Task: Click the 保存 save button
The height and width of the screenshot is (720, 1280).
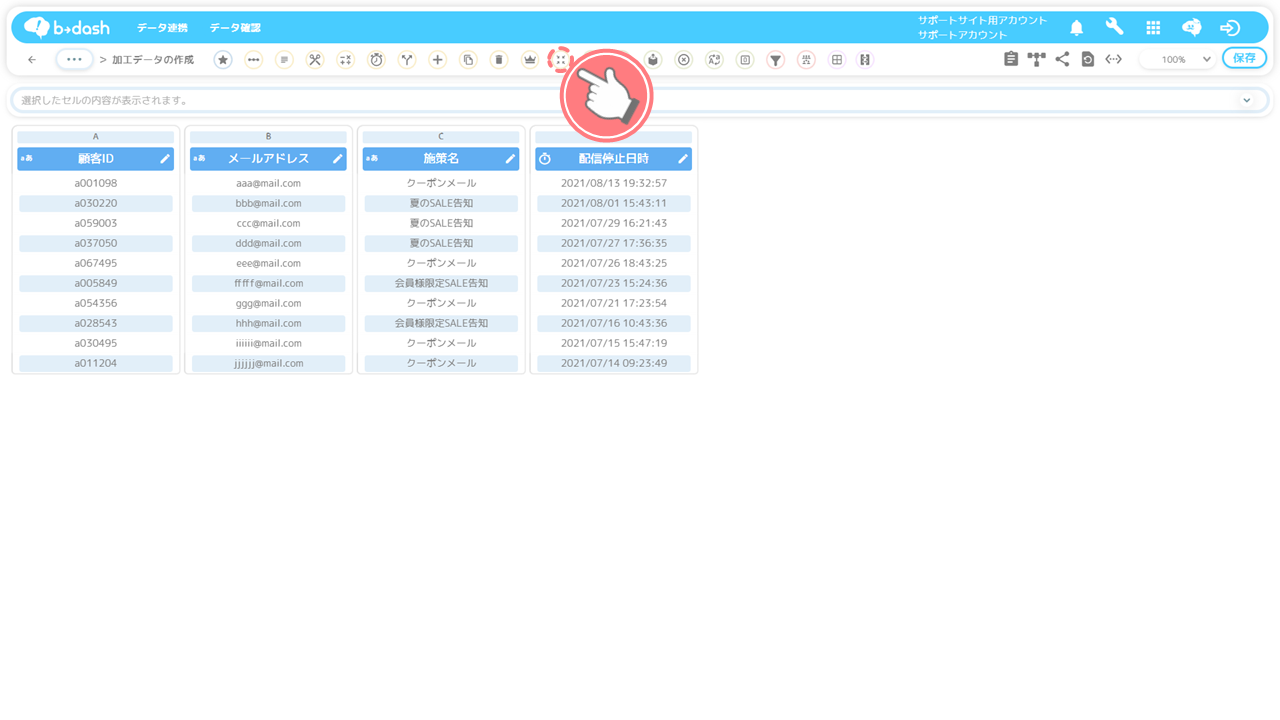Action: point(1244,59)
